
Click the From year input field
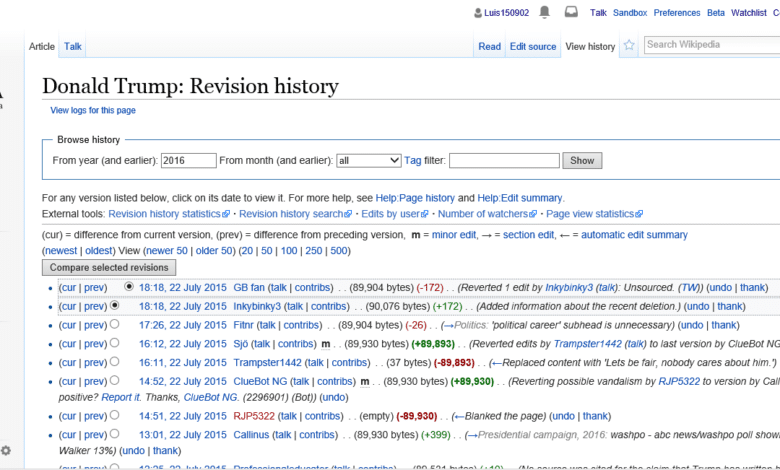pyautogui.click(x=189, y=161)
